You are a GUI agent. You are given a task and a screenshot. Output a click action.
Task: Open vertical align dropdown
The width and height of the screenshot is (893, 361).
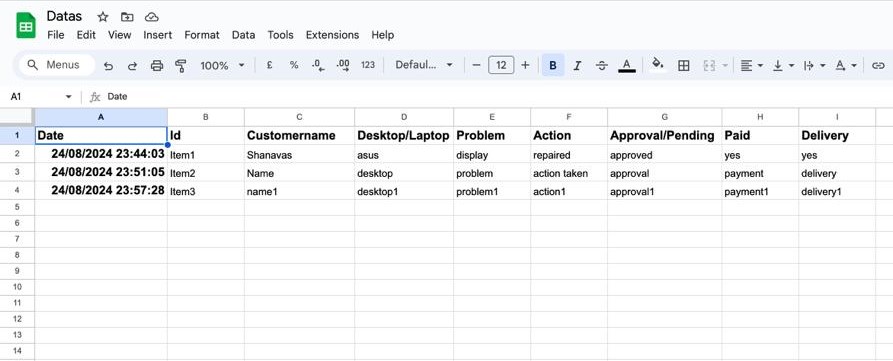pos(783,65)
